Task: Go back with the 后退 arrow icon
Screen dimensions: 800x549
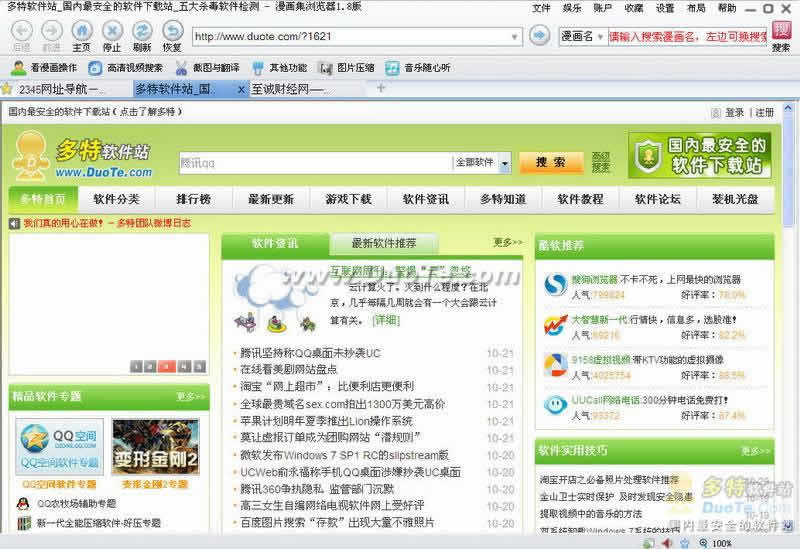Action: point(21,32)
